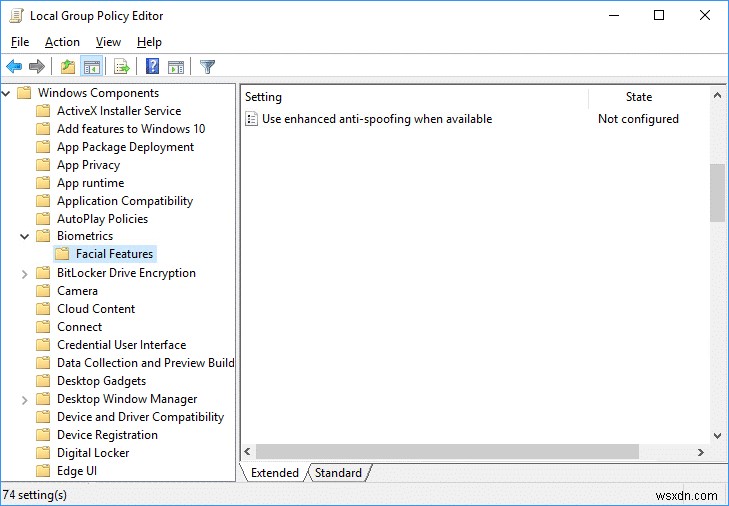729x506 pixels.
Task: Click the Export List toolbar icon
Action: tap(121, 67)
